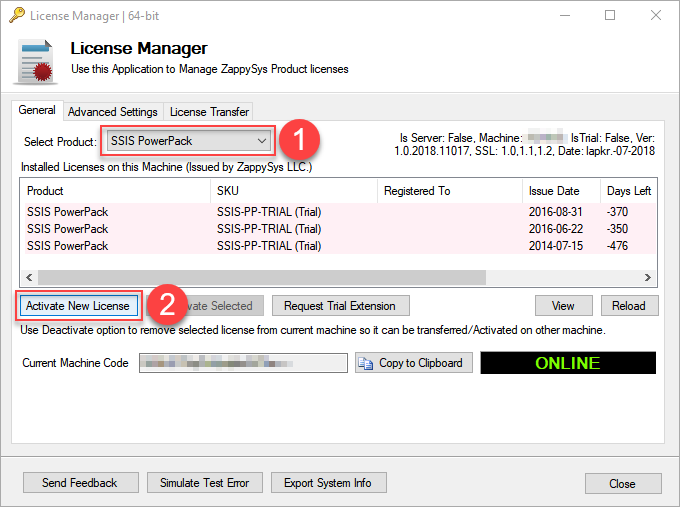Sort by the Product column header
This screenshot has height=507, width=680.
(115, 191)
